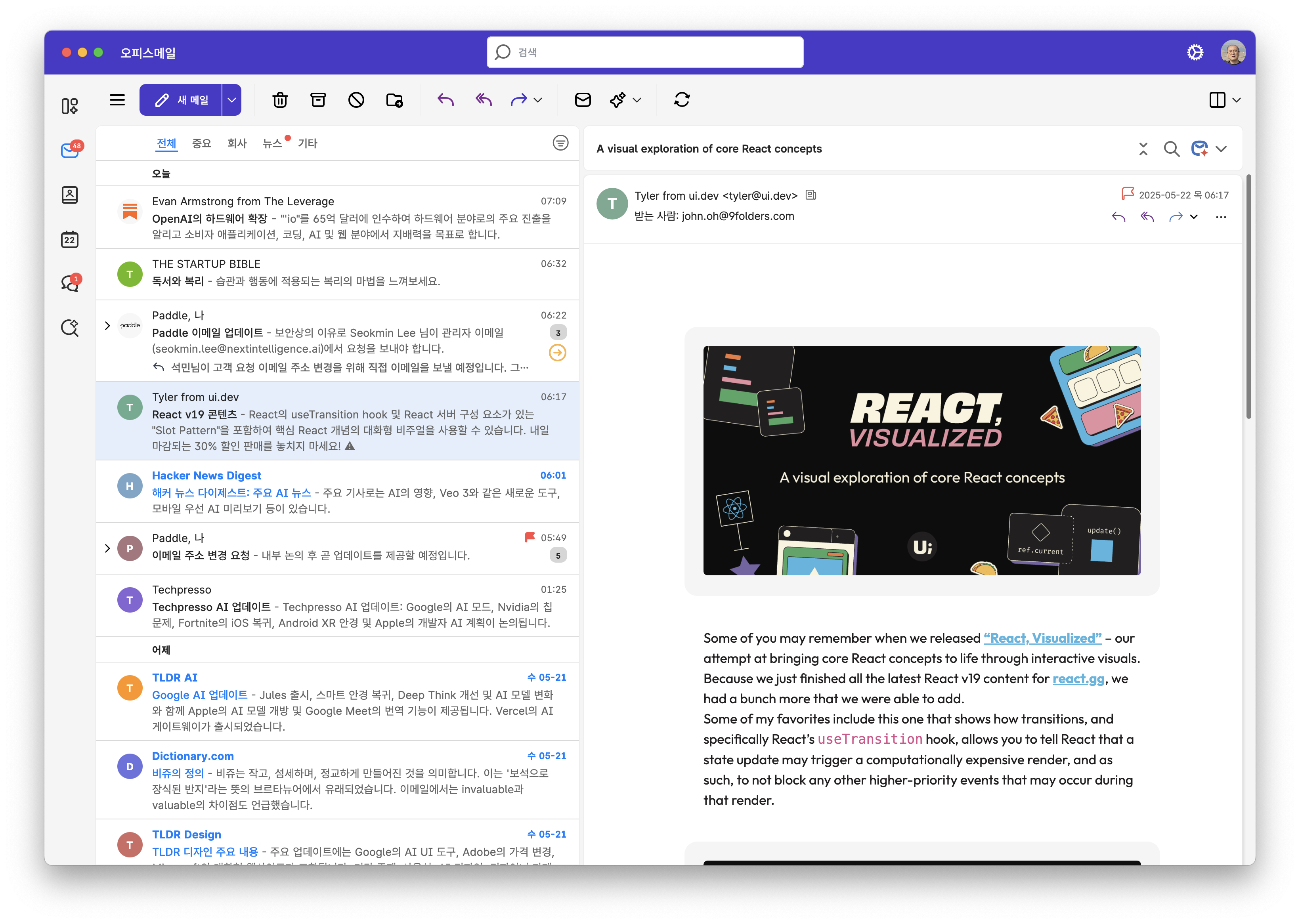The image size is (1300, 924).
Task: Reply all from the message header
Action: pos(1147,217)
